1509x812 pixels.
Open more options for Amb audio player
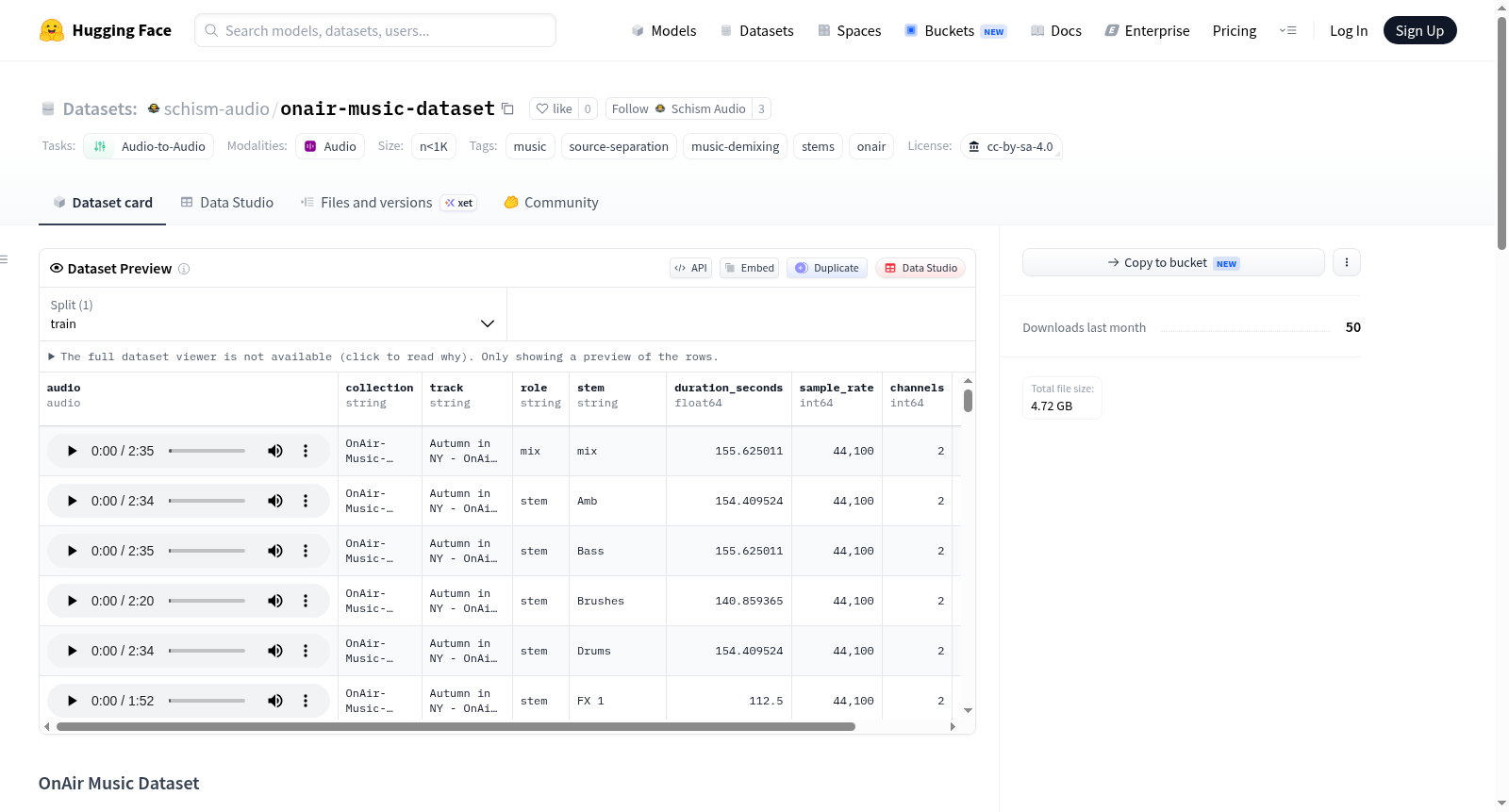pos(306,501)
